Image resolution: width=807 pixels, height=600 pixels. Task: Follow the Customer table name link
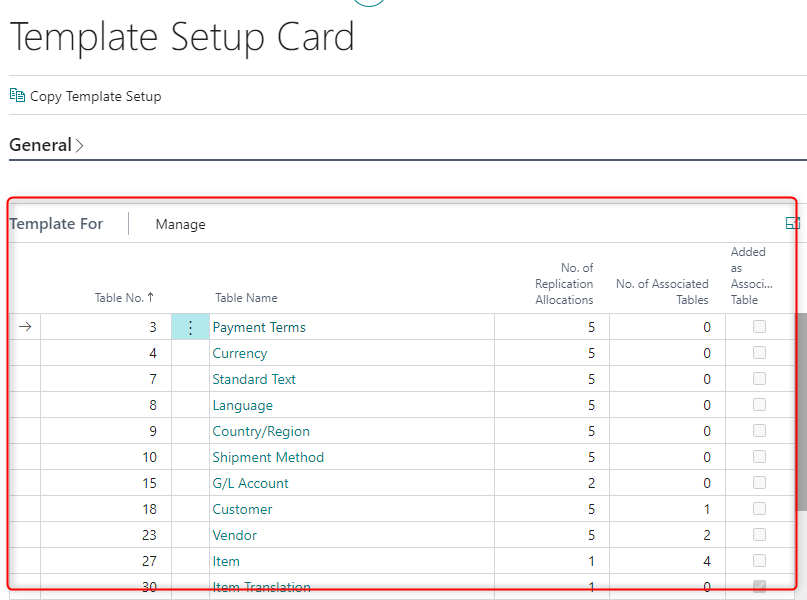tap(242, 508)
